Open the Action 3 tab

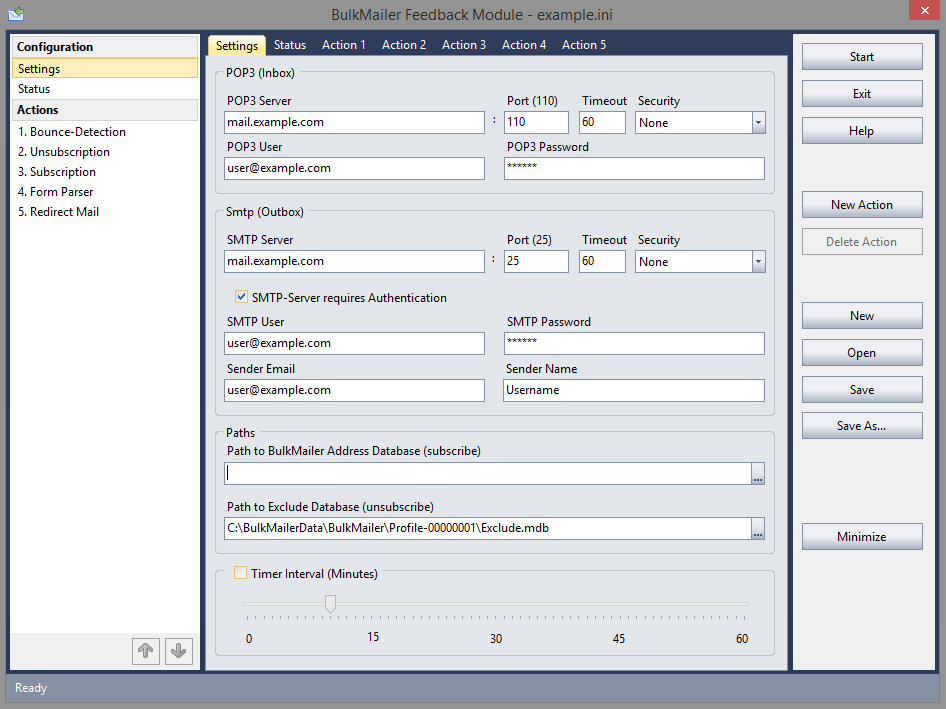tap(463, 45)
